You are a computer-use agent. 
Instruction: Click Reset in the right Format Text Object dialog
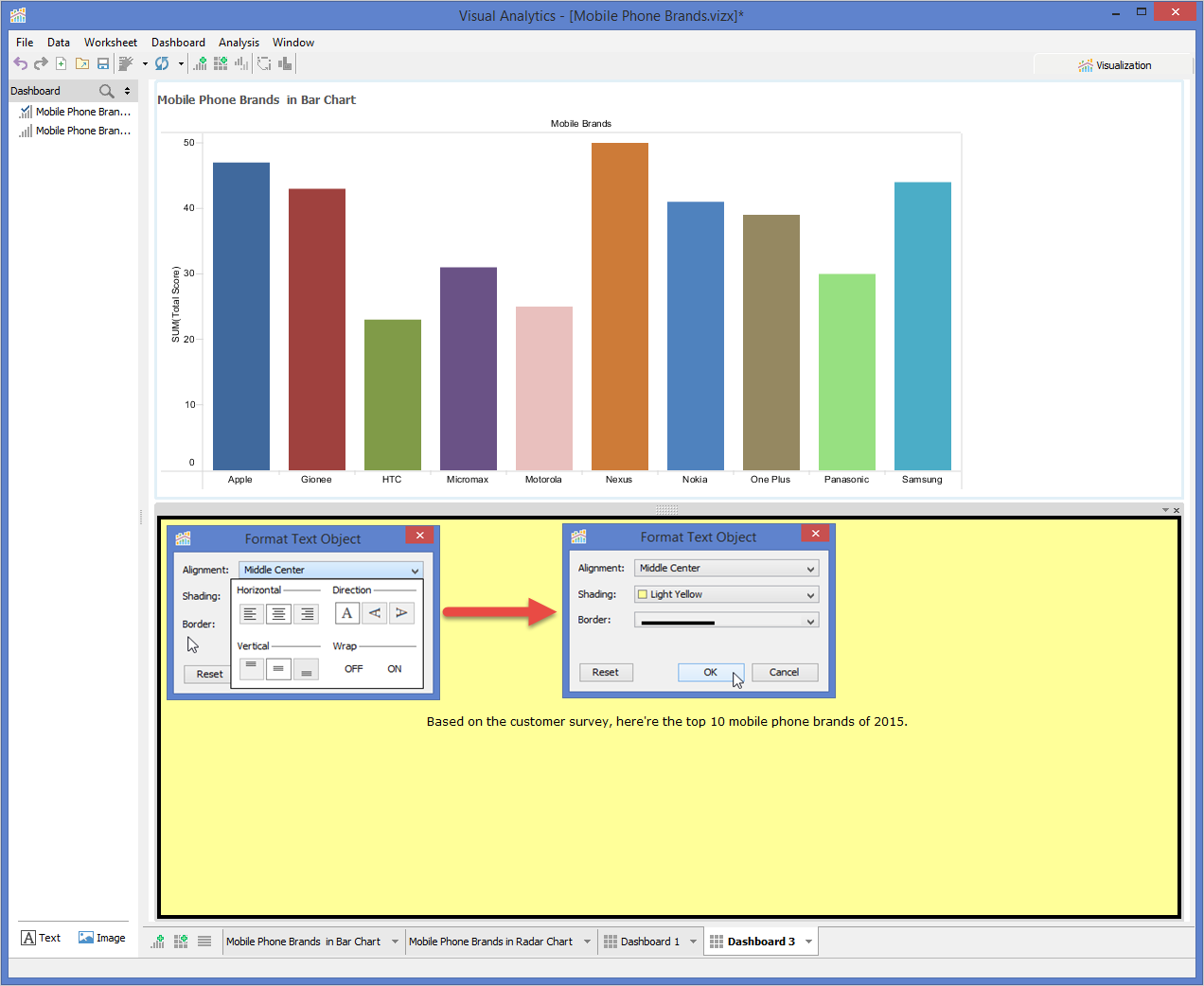(606, 673)
